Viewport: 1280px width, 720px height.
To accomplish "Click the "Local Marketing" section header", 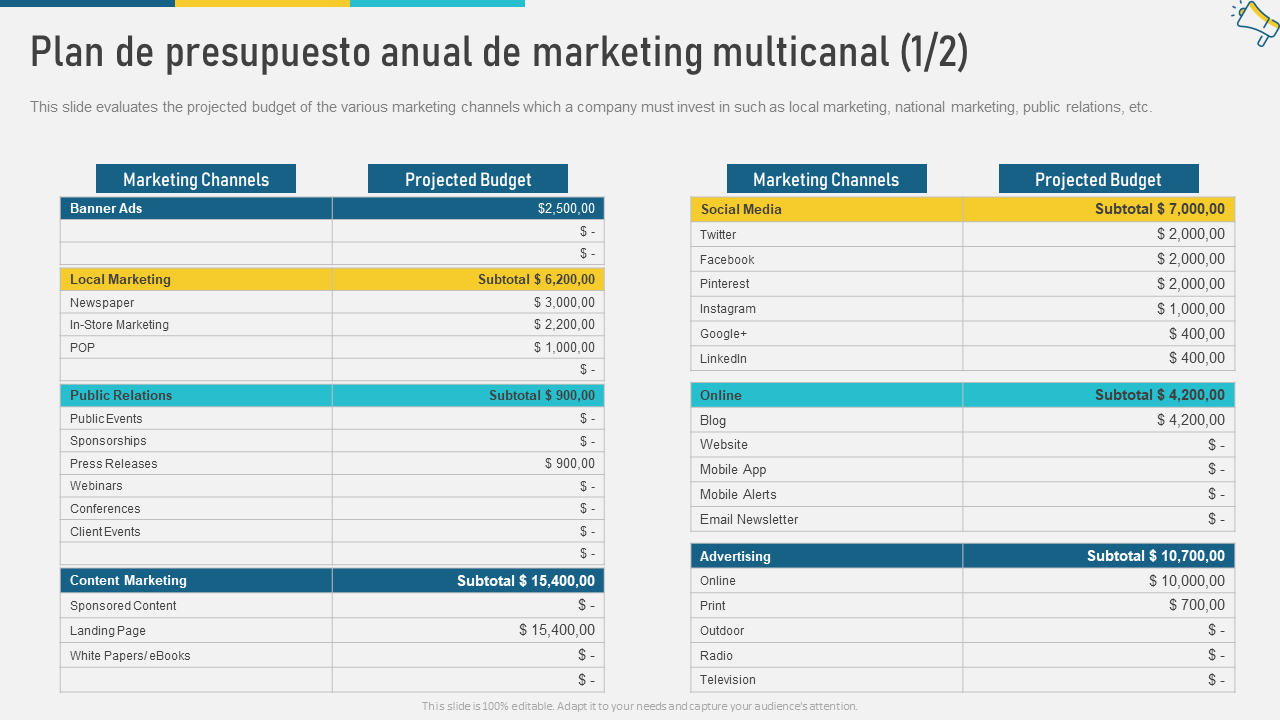I will coord(120,280).
